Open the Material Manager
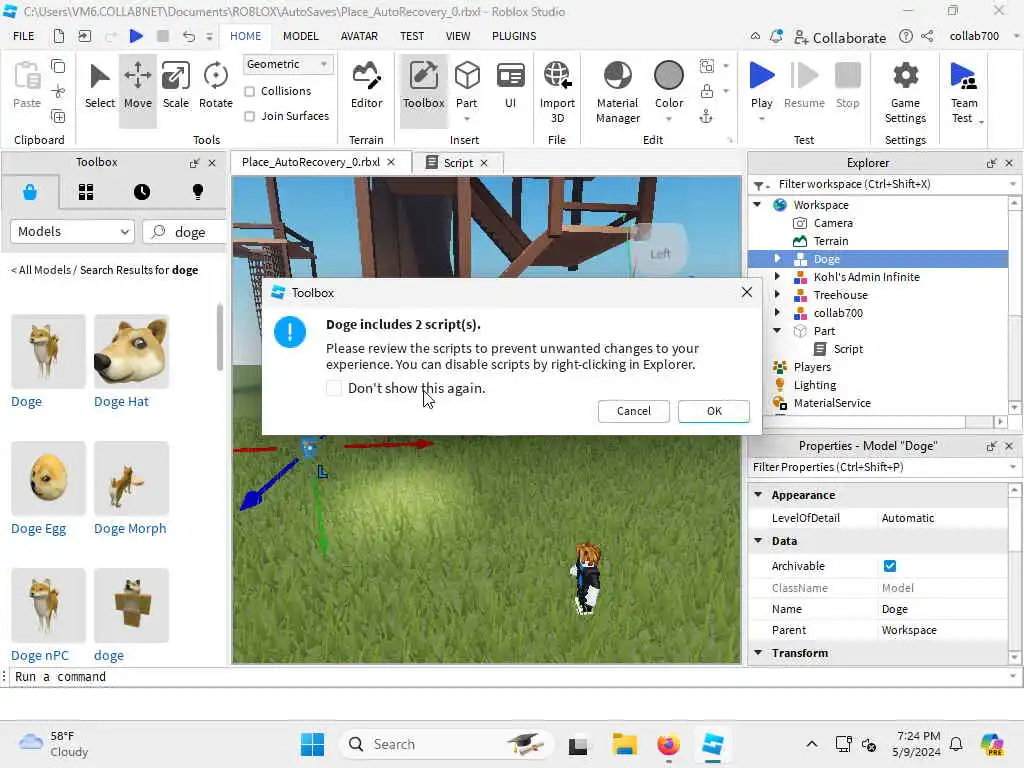This screenshot has width=1024, height=768. point(617,91)
